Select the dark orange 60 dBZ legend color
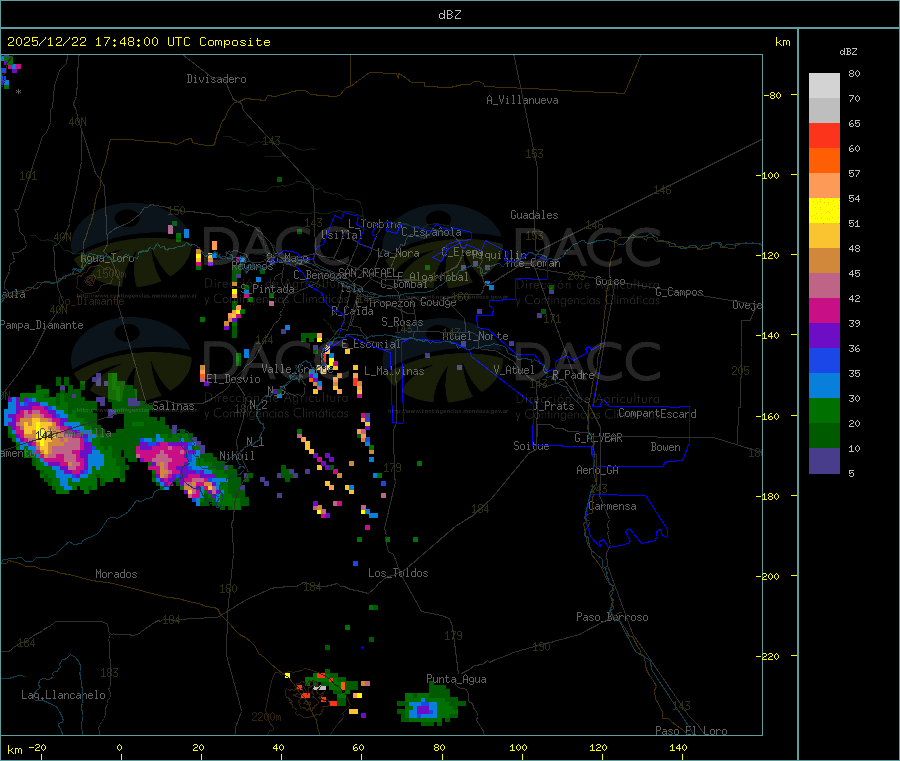The width and height of the screenshot is (900, 761). (824, 160)
